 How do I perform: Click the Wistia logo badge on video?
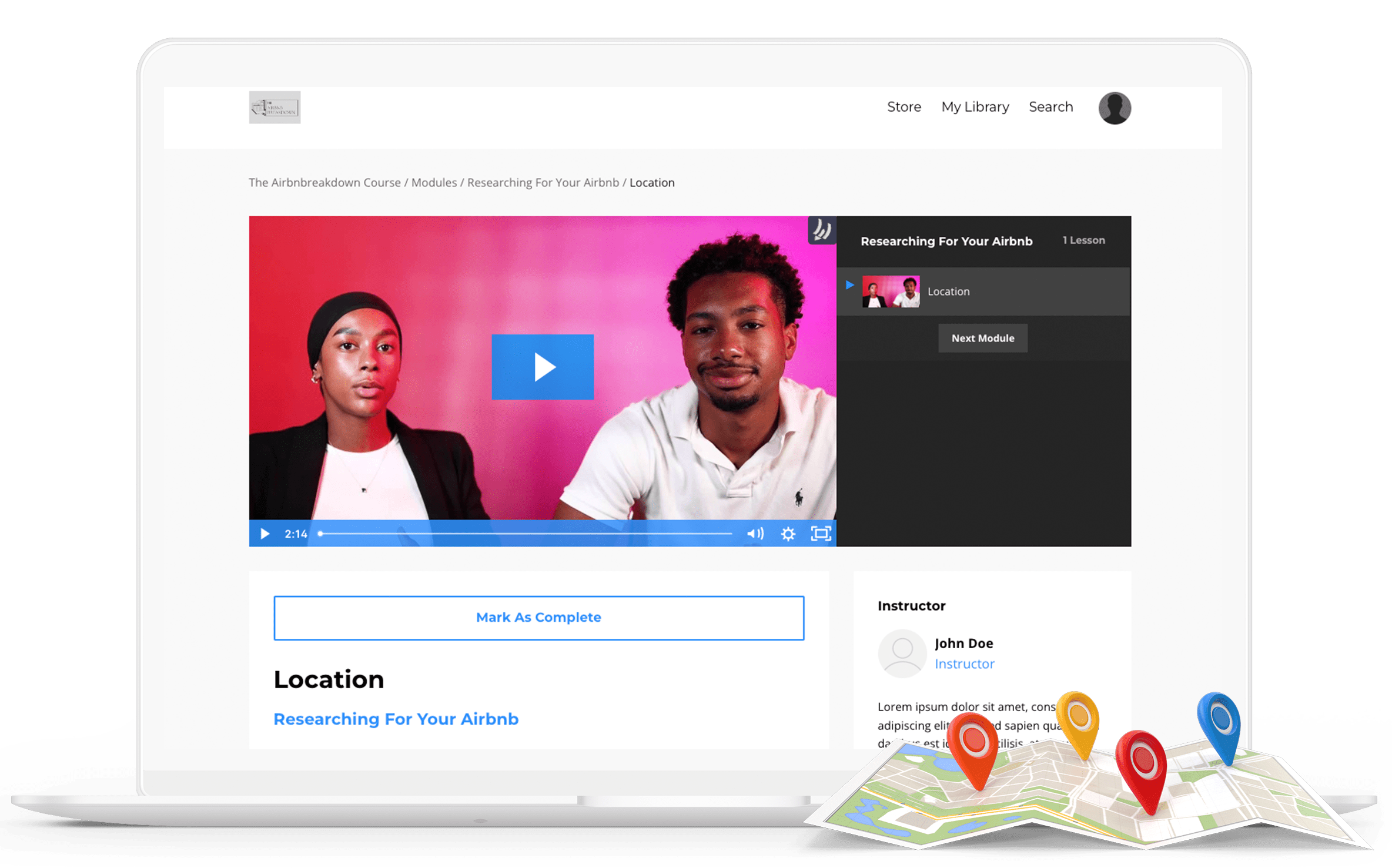(x=822, y=230)
